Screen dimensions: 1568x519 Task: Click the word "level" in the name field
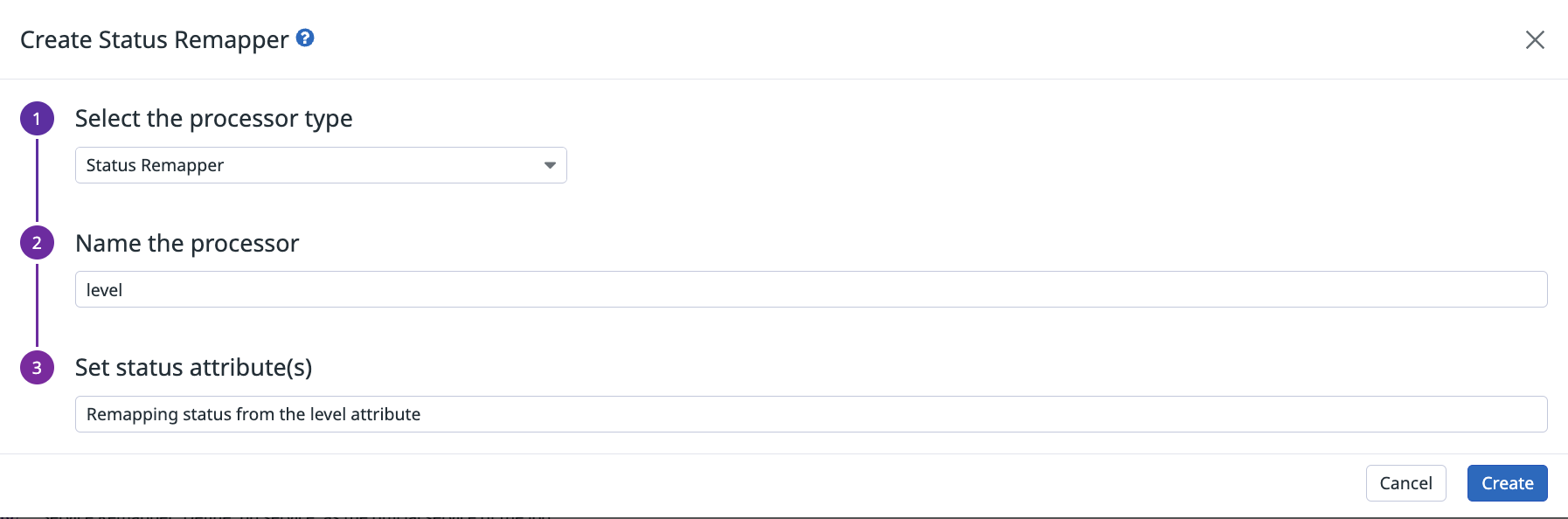[104, 290]
